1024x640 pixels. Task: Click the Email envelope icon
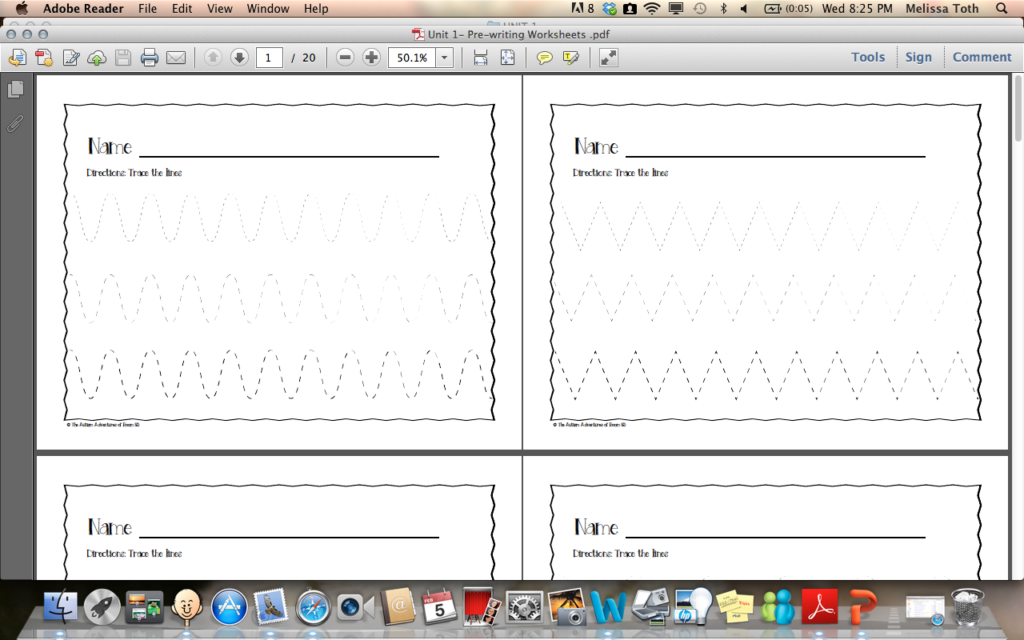pos(176,57)
